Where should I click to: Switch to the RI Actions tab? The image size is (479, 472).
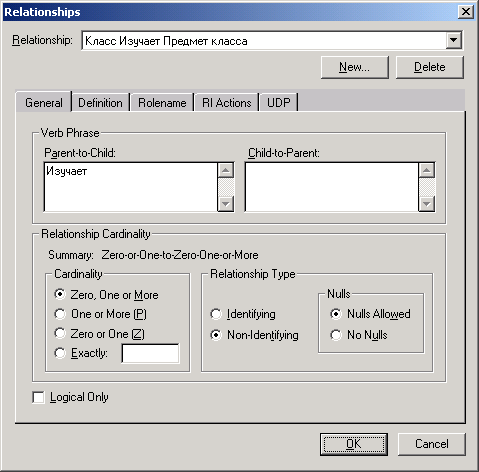tap(227, 102)
